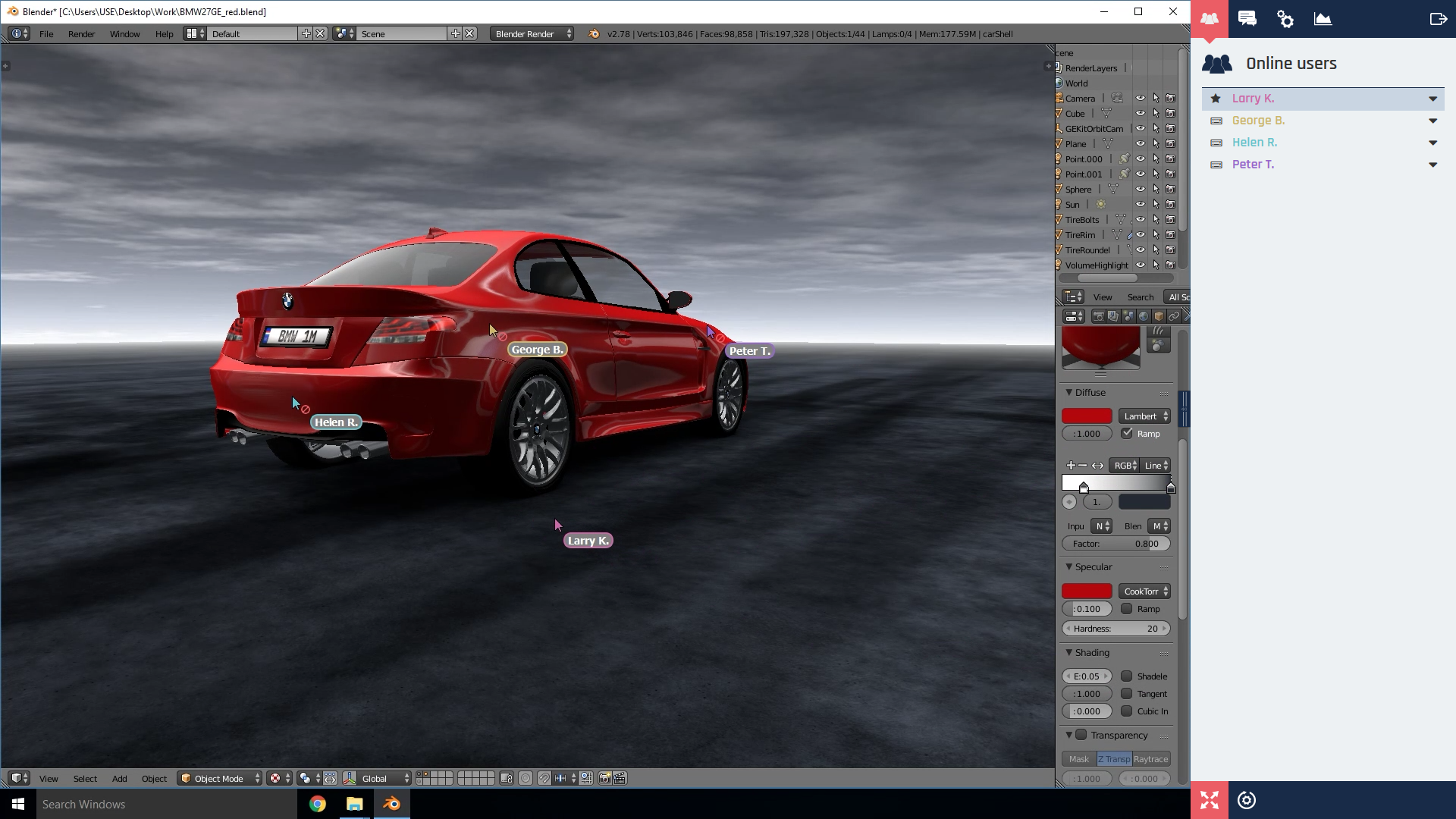Click the sign-out icon in sidebar header

(1438, 19)
